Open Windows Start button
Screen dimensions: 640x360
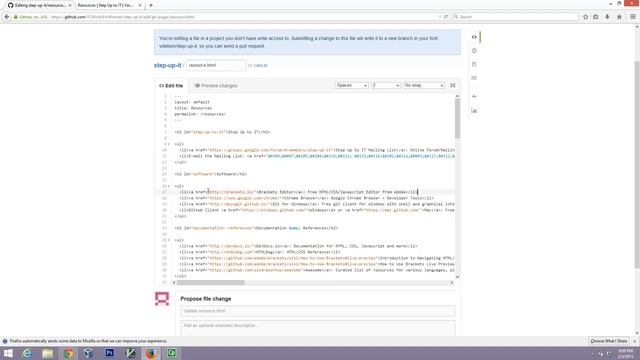point(8,353)
